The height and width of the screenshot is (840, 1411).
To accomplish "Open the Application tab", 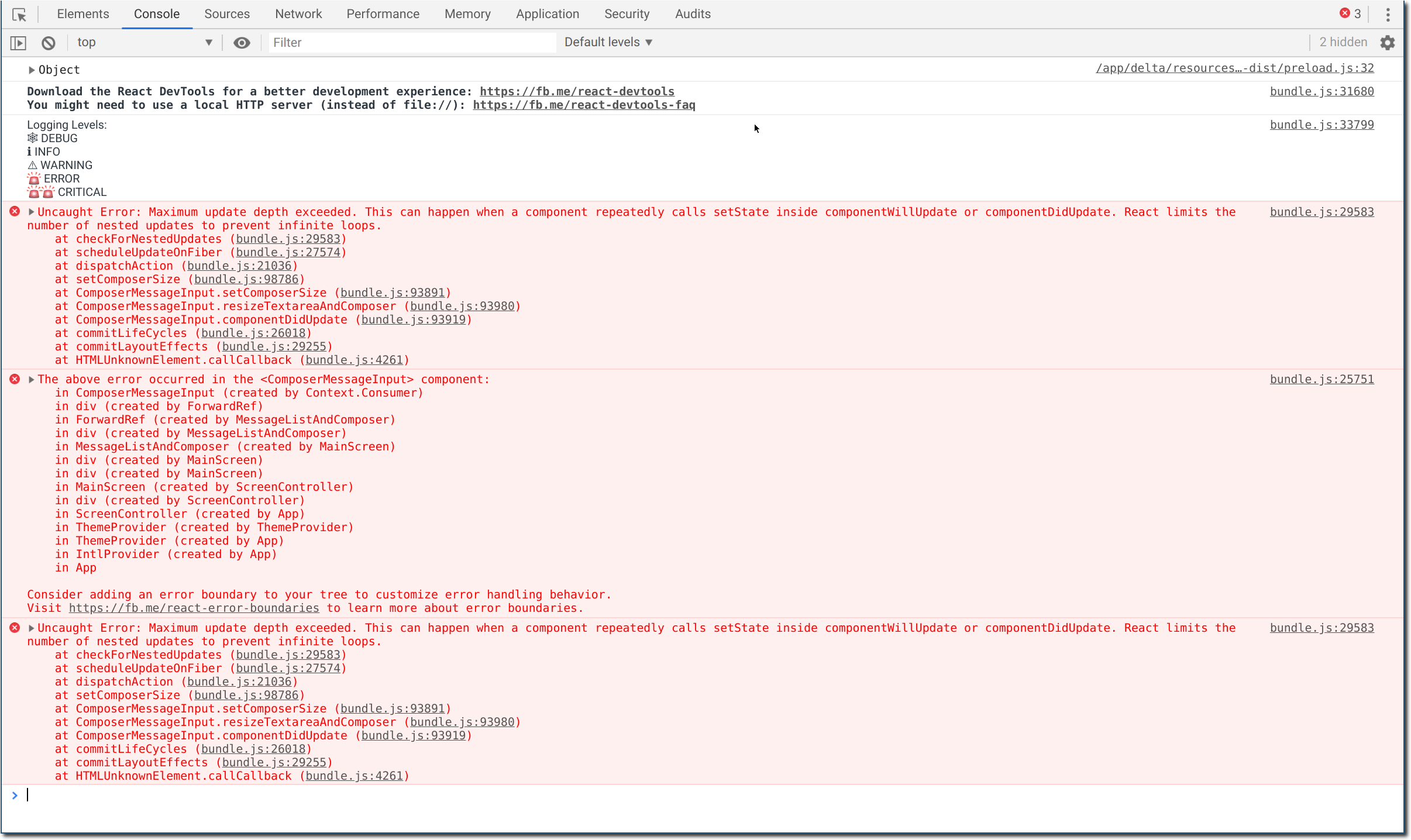I will [x=548, y=14].
